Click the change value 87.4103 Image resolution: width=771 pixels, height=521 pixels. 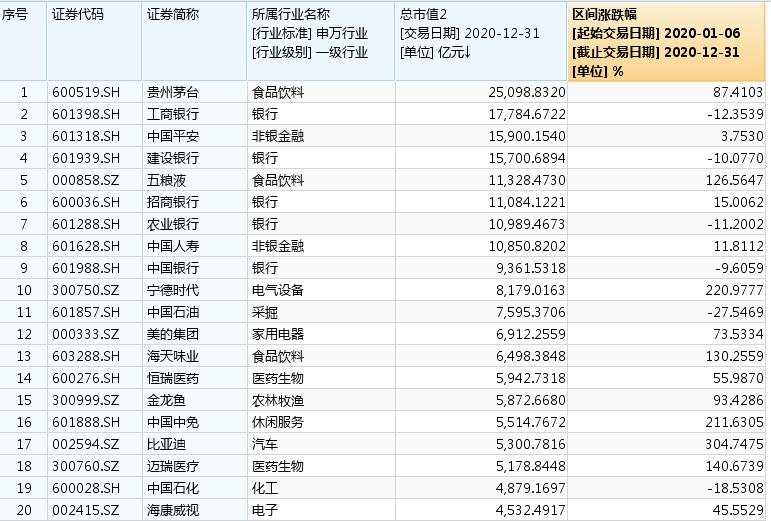pos(738,92)
